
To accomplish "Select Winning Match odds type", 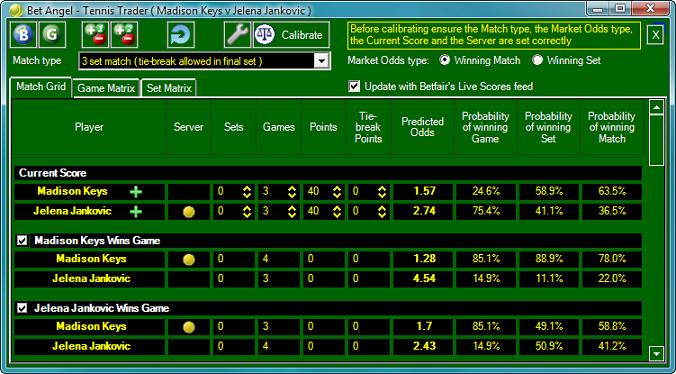I will pos(444,60).
